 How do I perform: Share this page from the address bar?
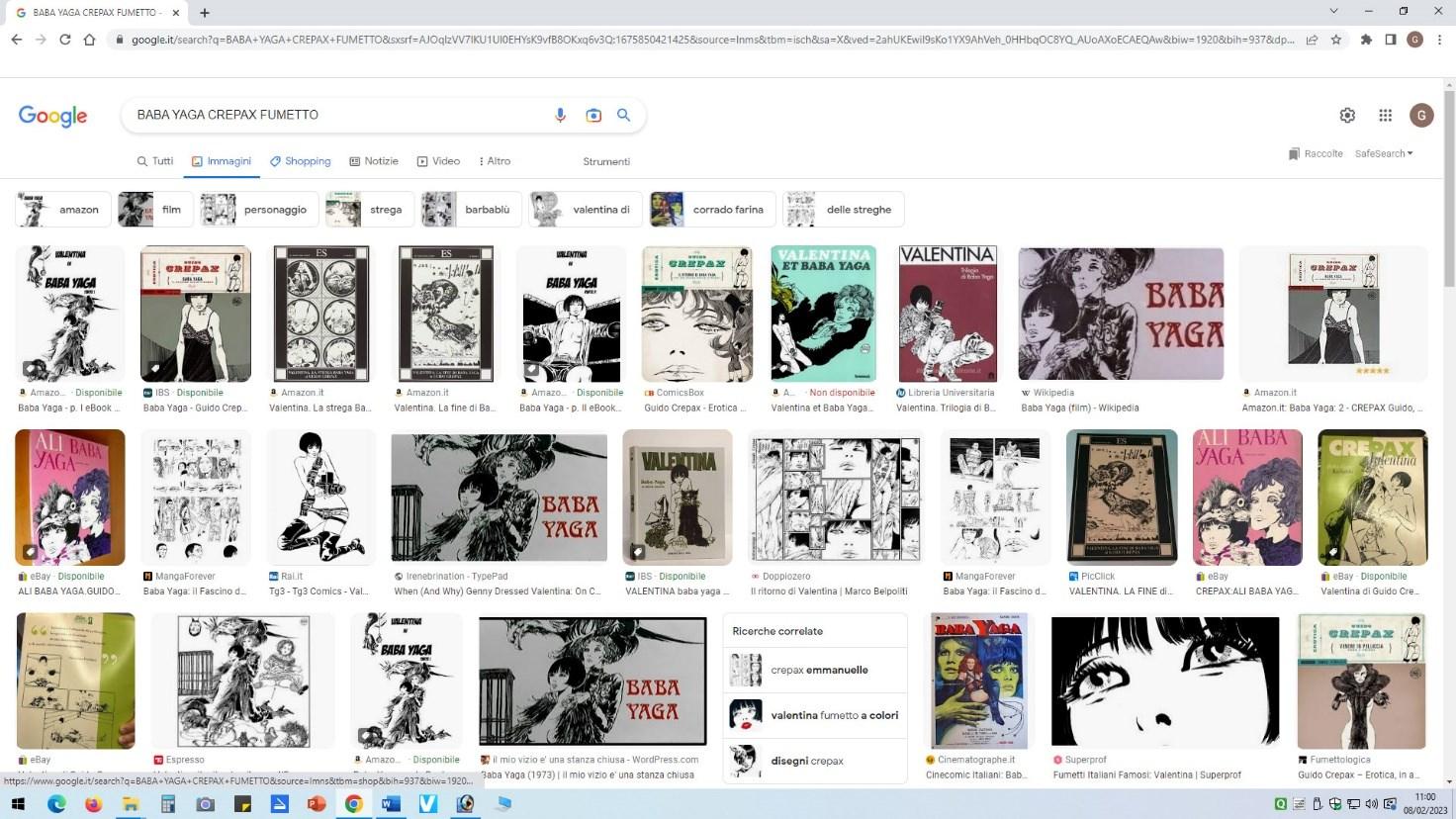point(1312,40)
